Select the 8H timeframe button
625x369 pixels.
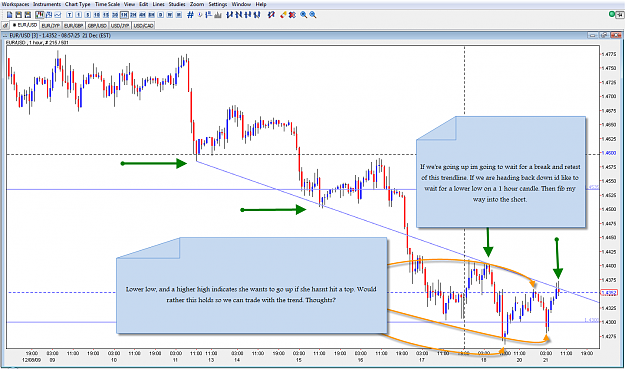151,15
